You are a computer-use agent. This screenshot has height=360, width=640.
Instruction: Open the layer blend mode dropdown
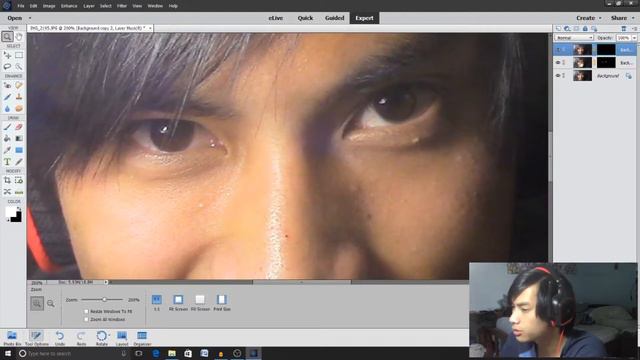click(573, 38)
